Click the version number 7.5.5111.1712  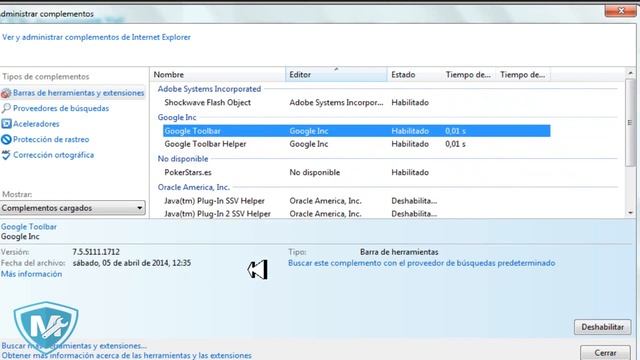coord(96,252)
